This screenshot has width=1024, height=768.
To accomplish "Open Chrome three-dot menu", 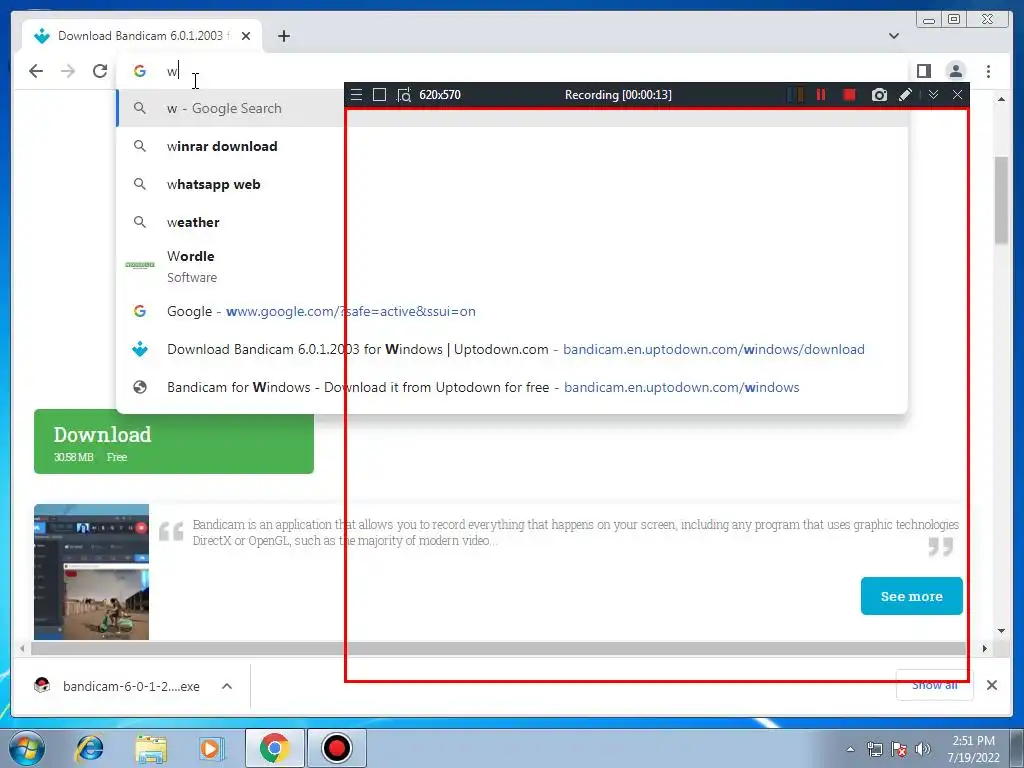I will (988, 71).
